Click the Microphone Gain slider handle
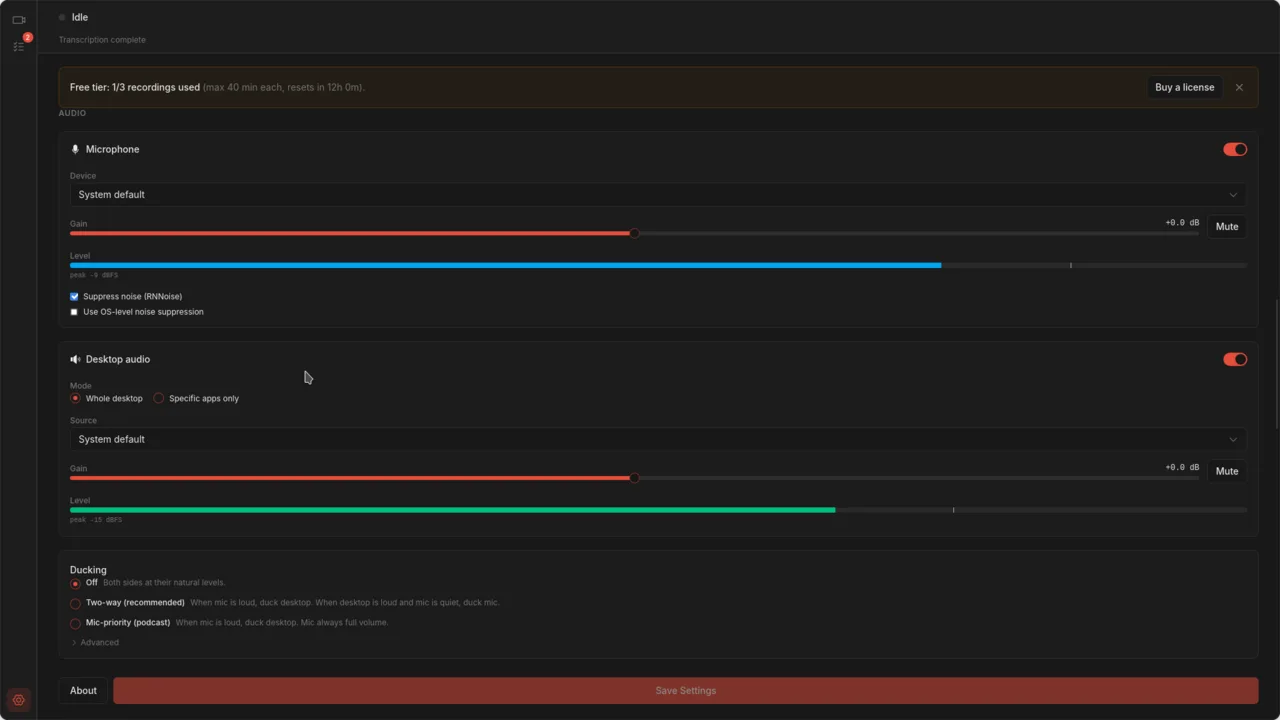 (x=634, y=233)
